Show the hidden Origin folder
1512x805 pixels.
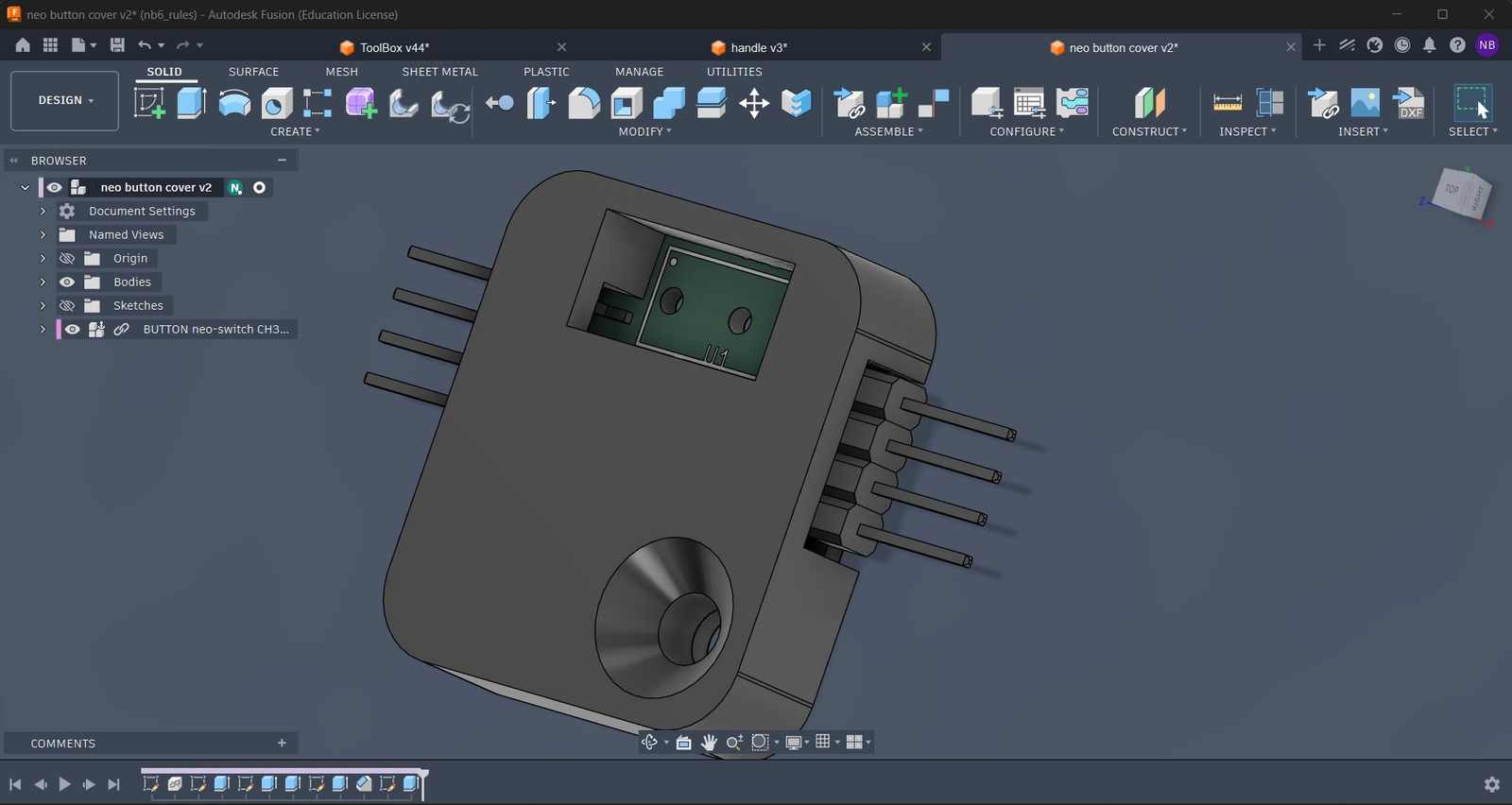click(x=67, y=259)
